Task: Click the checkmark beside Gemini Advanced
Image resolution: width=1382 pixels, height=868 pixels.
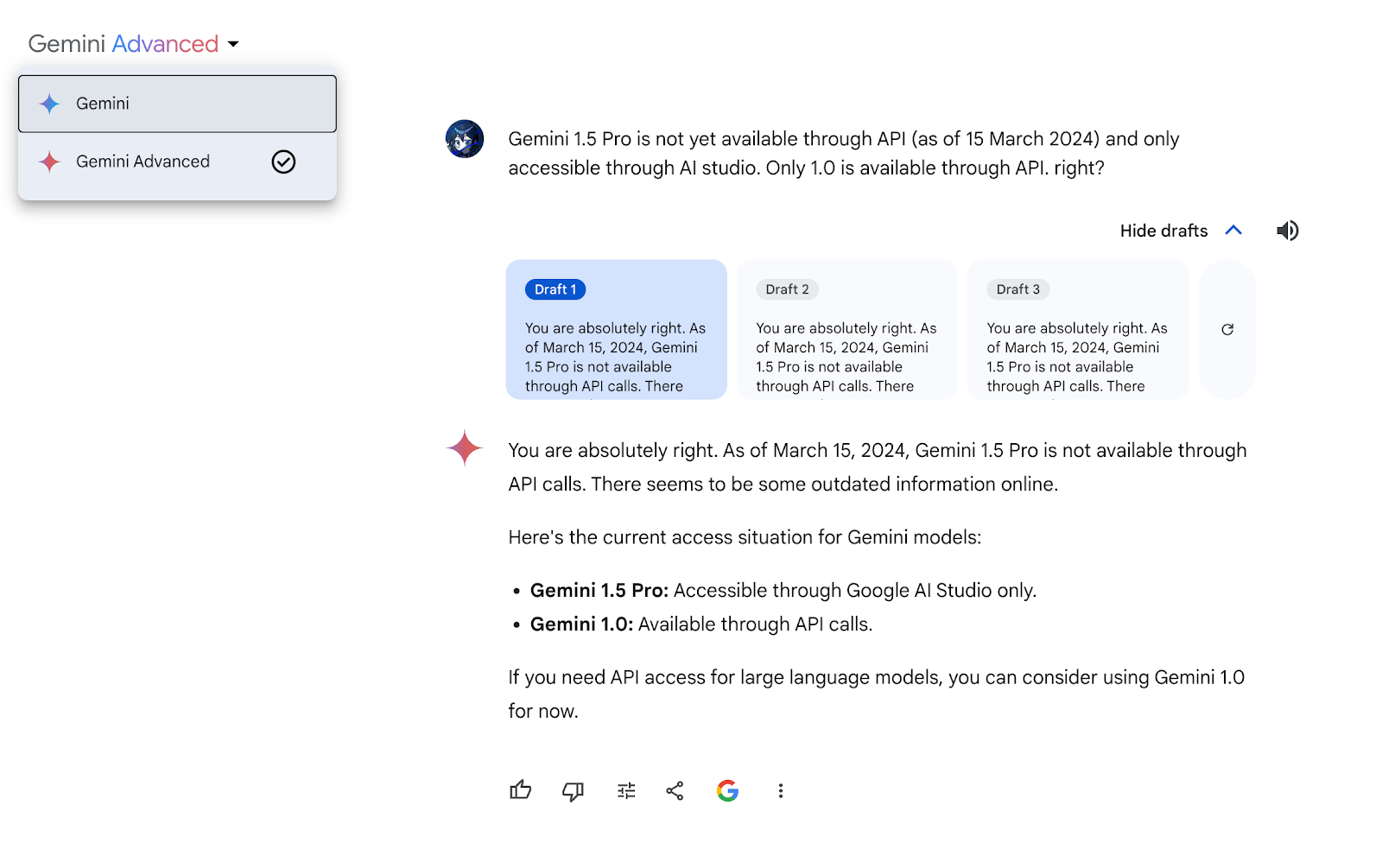Action: pyautogui.click(x=283, y=162)
